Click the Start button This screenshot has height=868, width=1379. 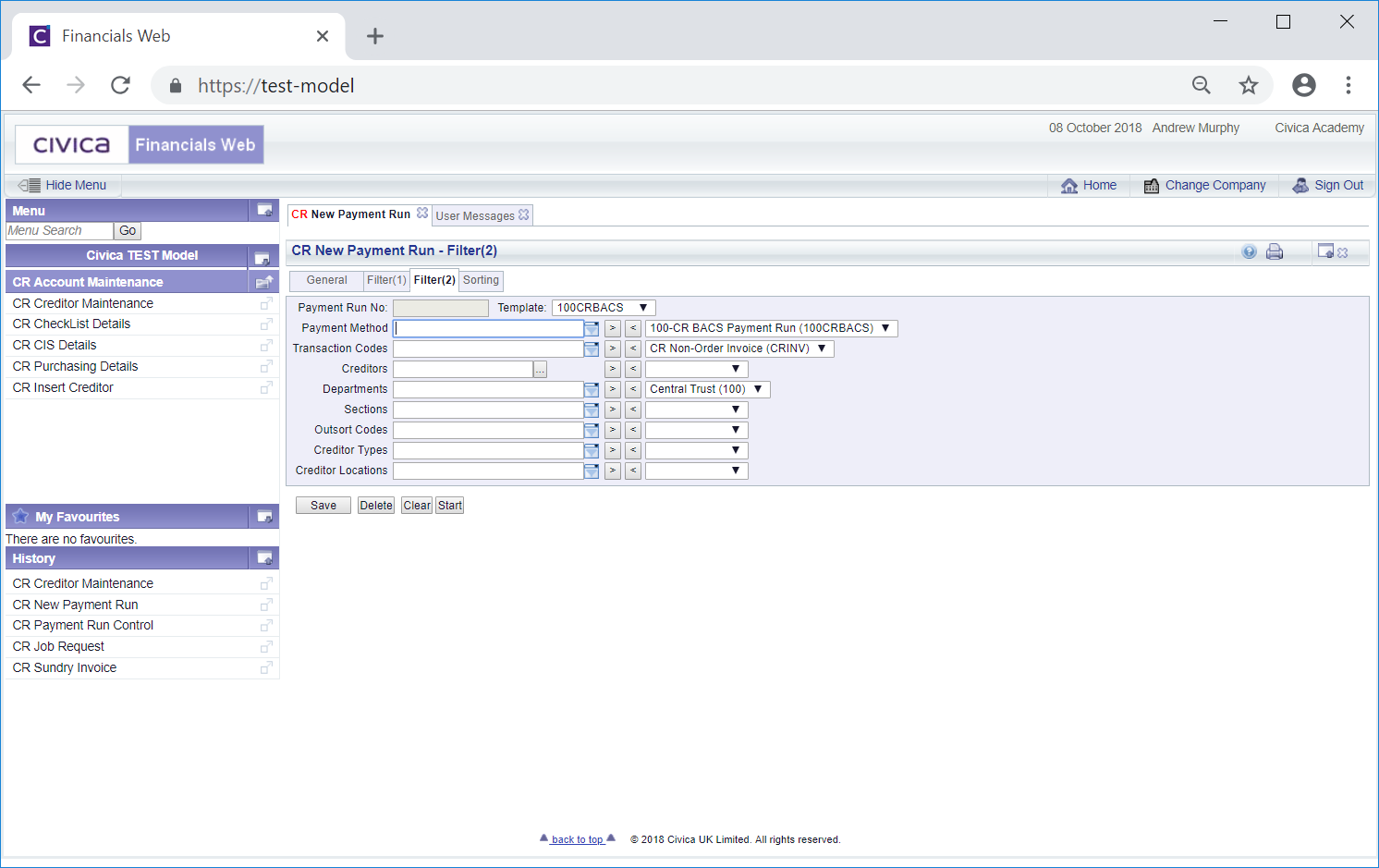(x=450, y=506)
